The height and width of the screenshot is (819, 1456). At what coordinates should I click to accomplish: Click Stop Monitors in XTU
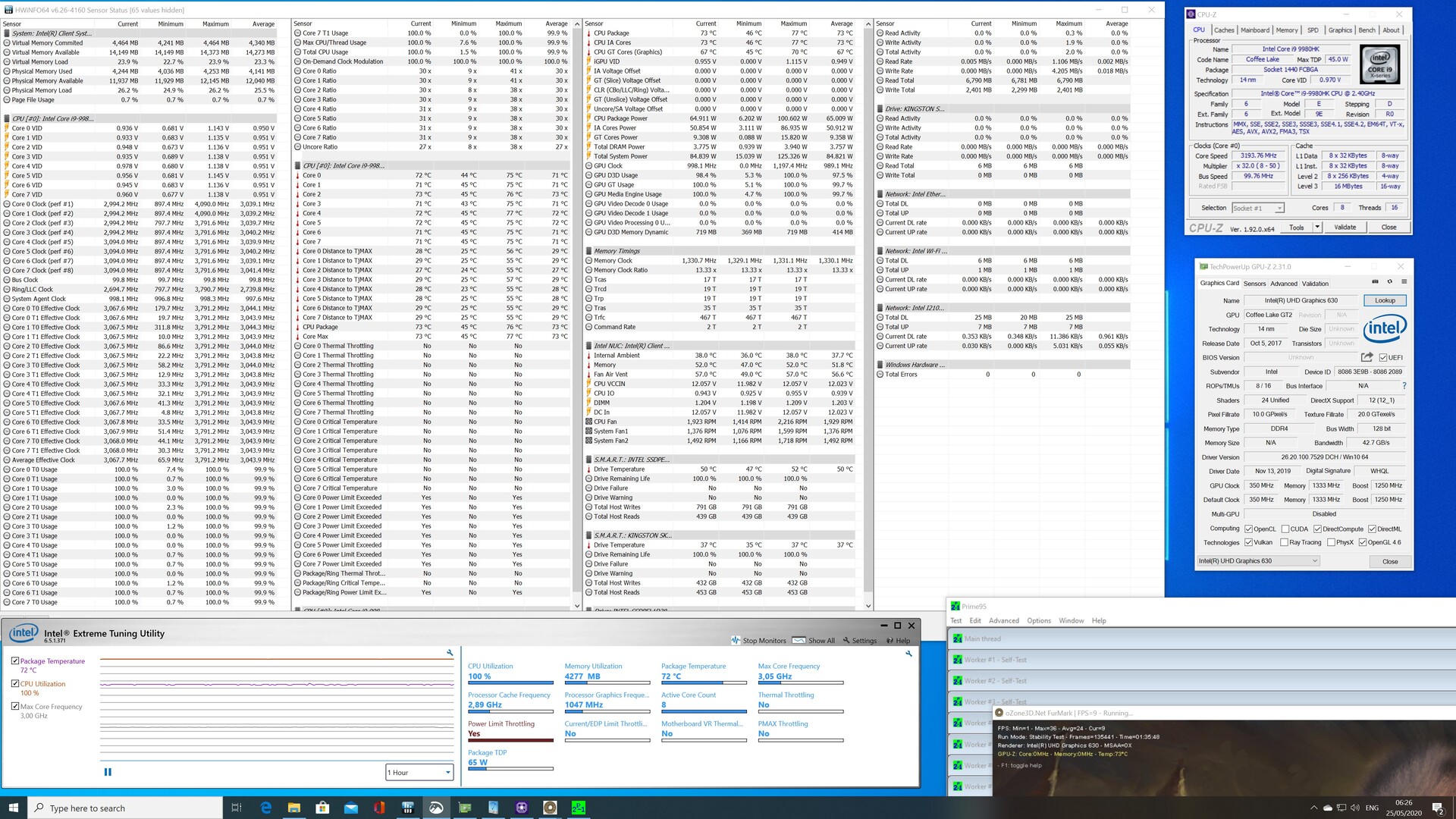coord(758,641)
